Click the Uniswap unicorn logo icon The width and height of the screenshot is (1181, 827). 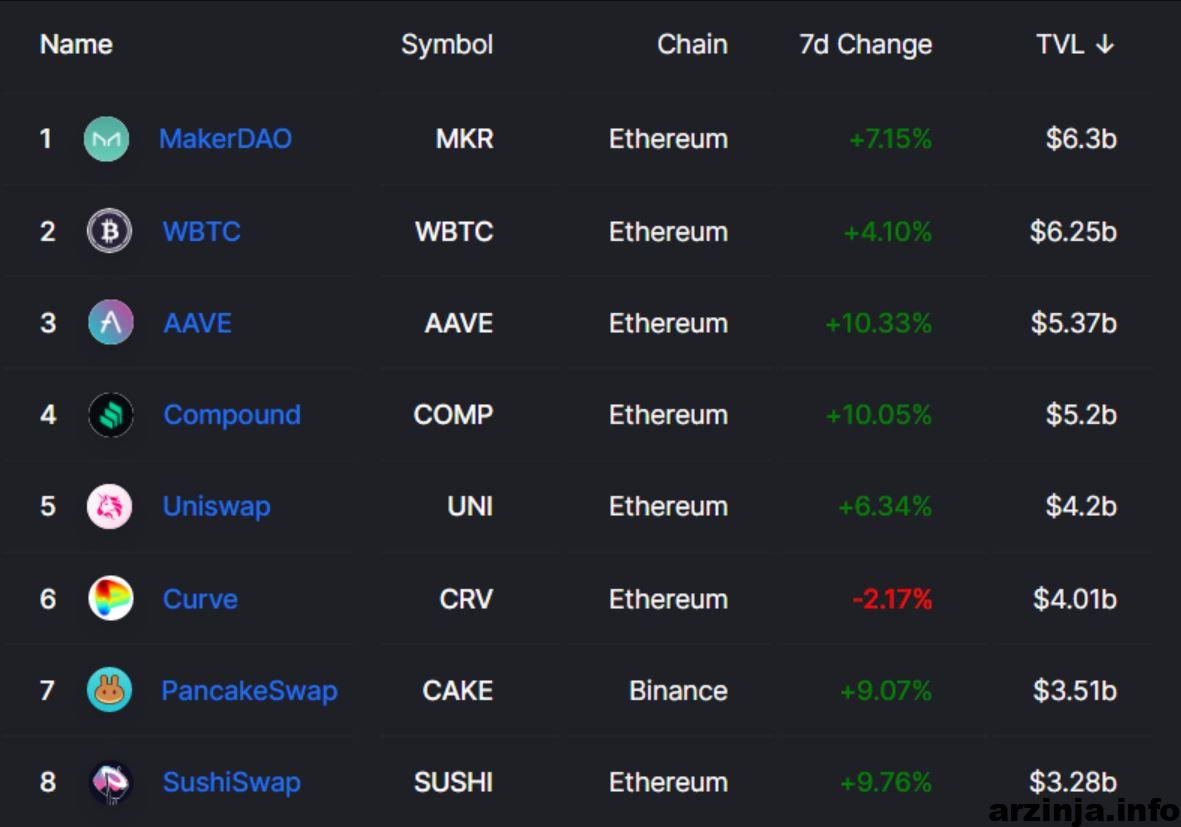(x=109, y=506)
